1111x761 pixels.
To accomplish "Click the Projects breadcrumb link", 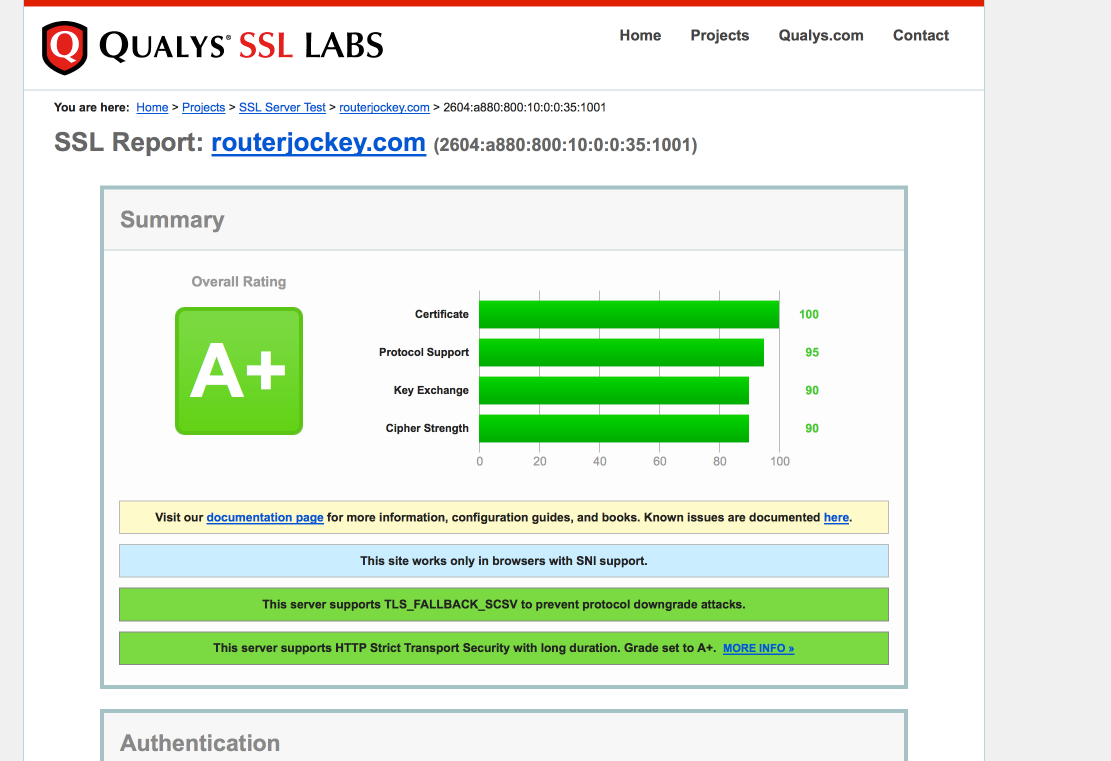I will click(x=204, y=107).
